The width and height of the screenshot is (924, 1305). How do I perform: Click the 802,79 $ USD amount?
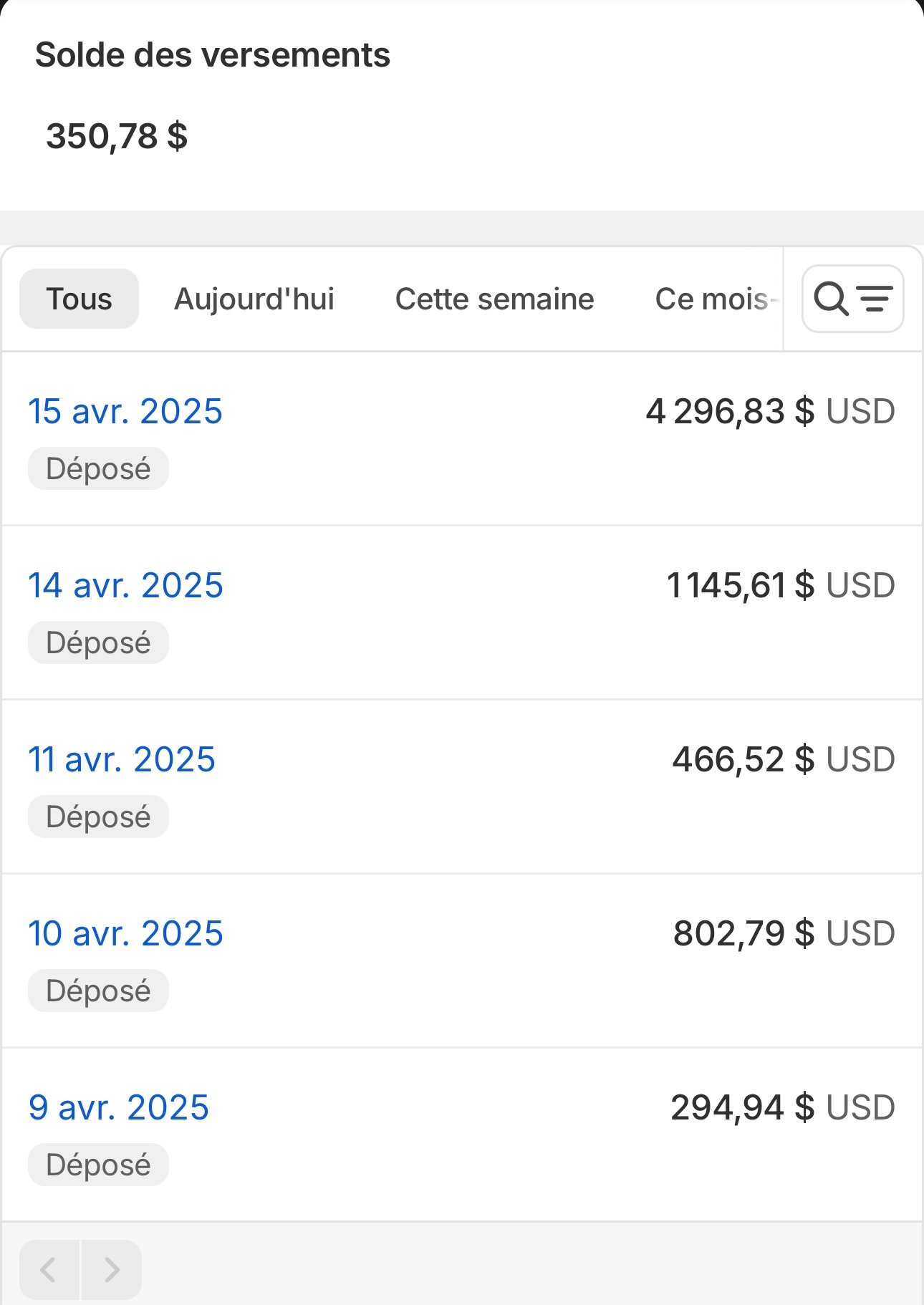[784, 933]
